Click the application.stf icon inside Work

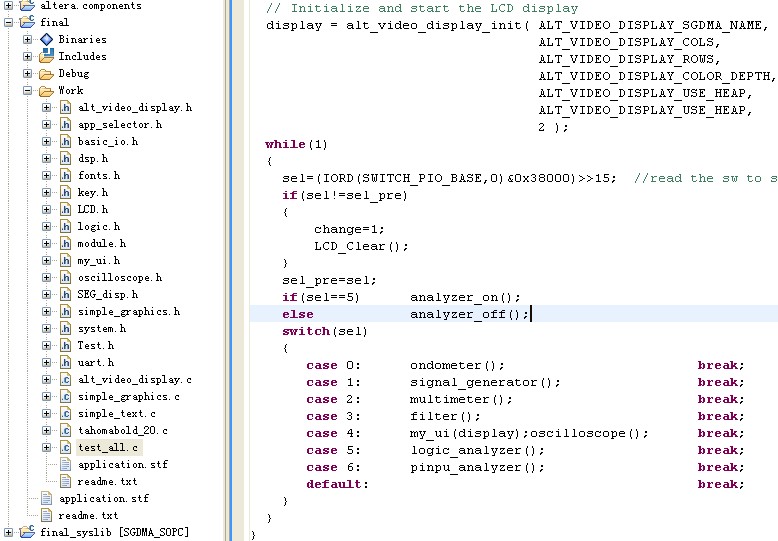coord(65,464)
